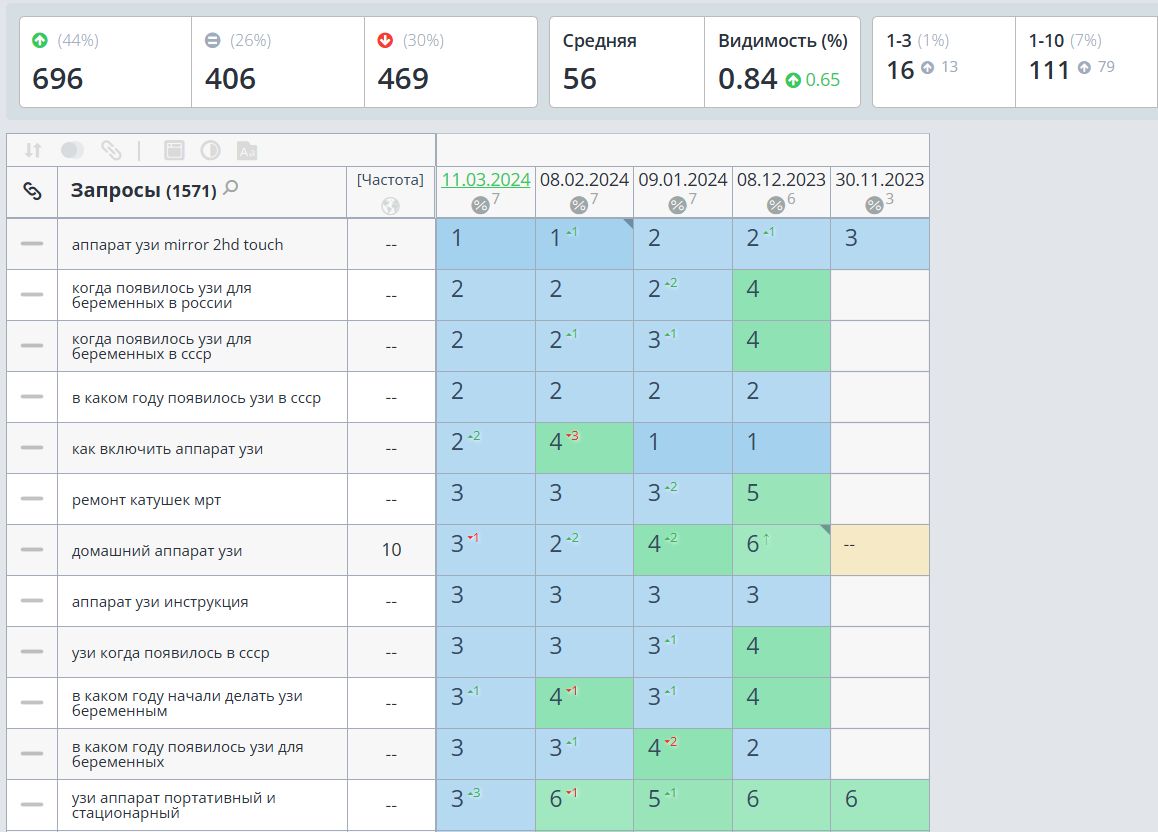Click the sort arrows icon in toolbar
Viewport: 1158px width, 832px height.
[x=32, y=151]
